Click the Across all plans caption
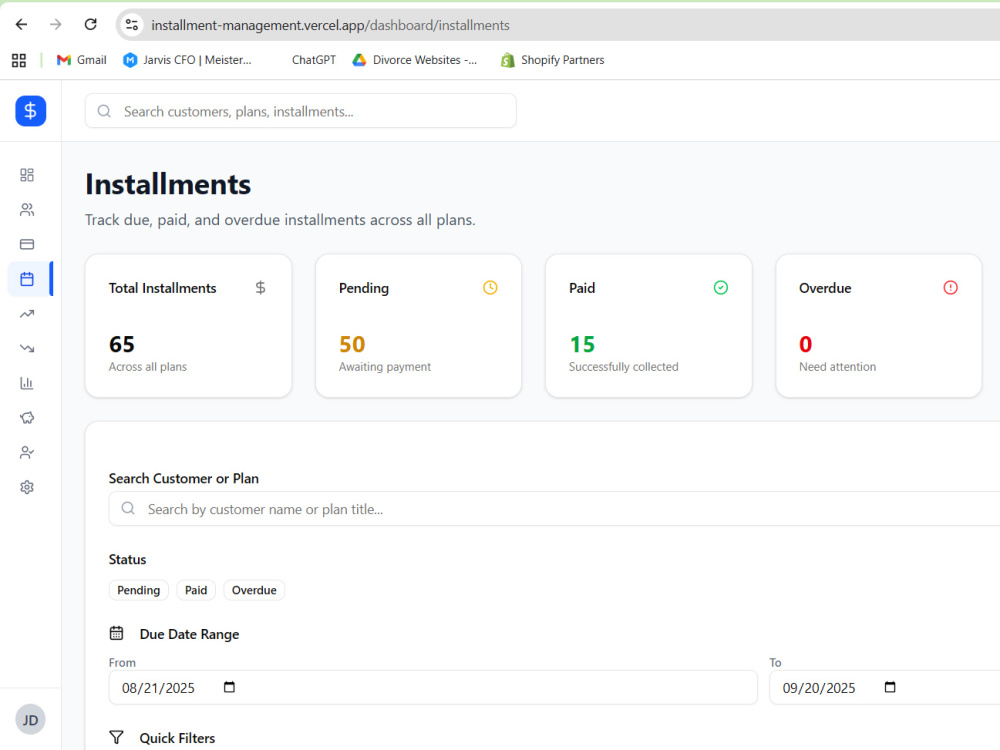The height and width of the screenshot is (750, 1000). [147, 367]
